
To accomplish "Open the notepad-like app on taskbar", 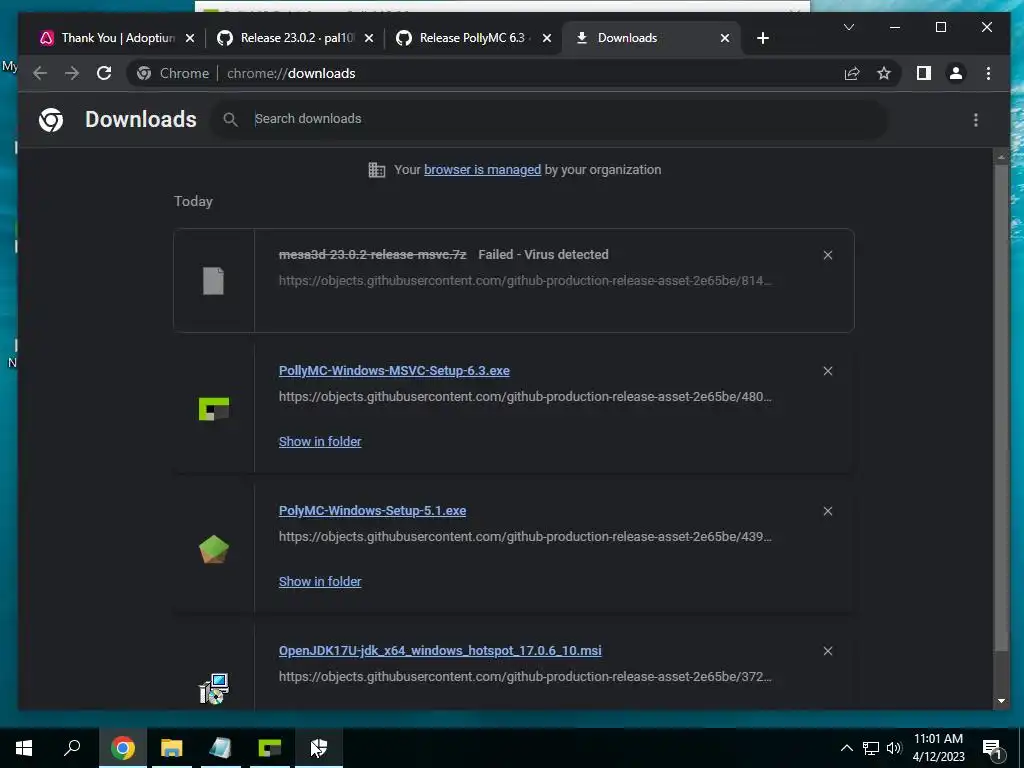I will tap(221, 748).
